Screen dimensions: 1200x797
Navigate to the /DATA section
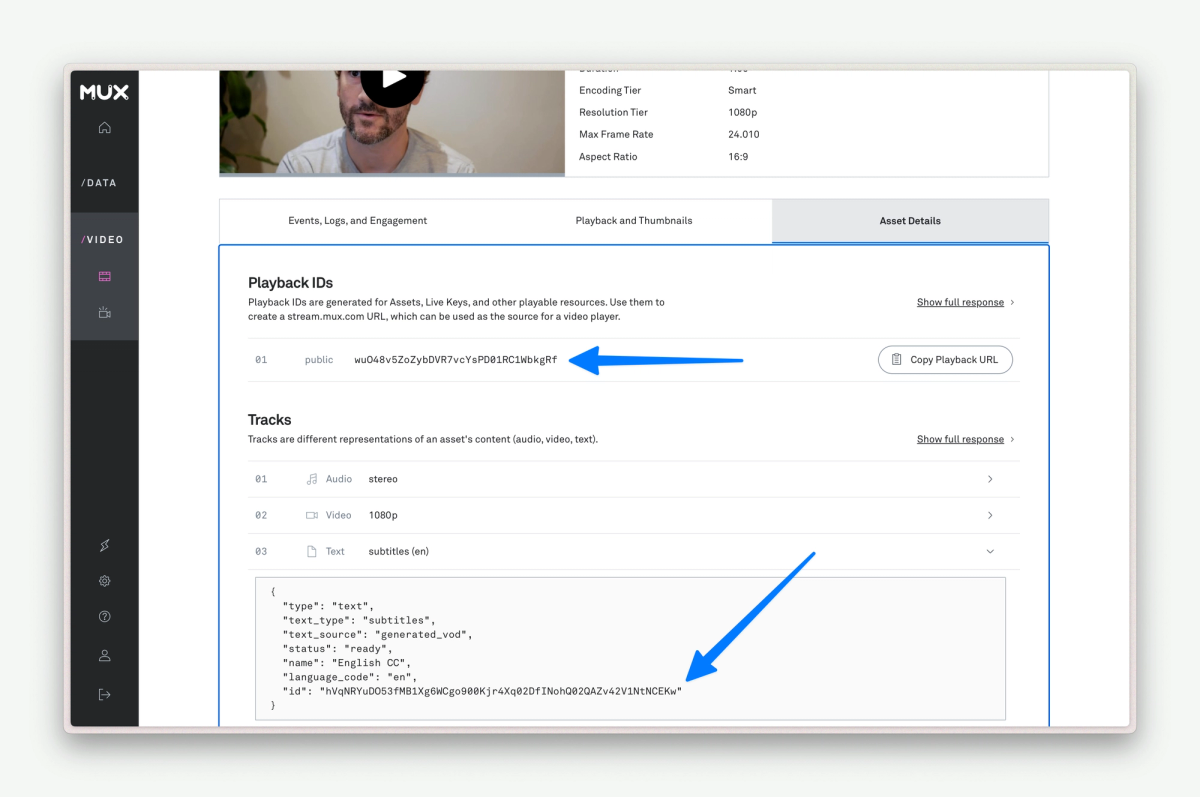[x=99, y=182]
